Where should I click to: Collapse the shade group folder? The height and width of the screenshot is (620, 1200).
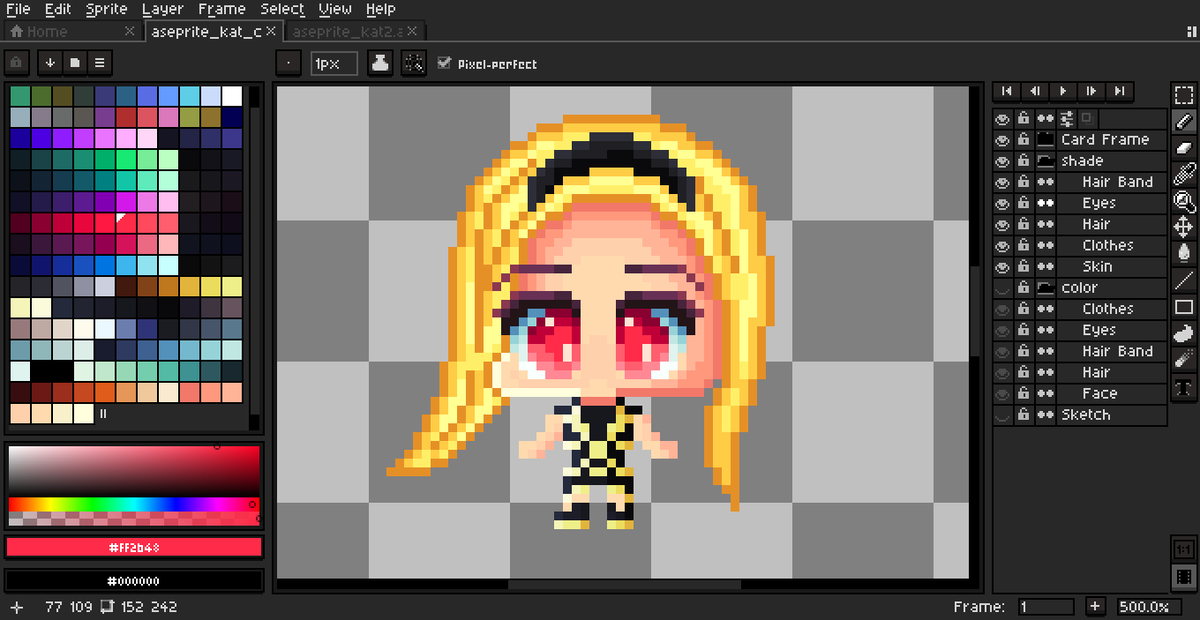coord(1045,161)
